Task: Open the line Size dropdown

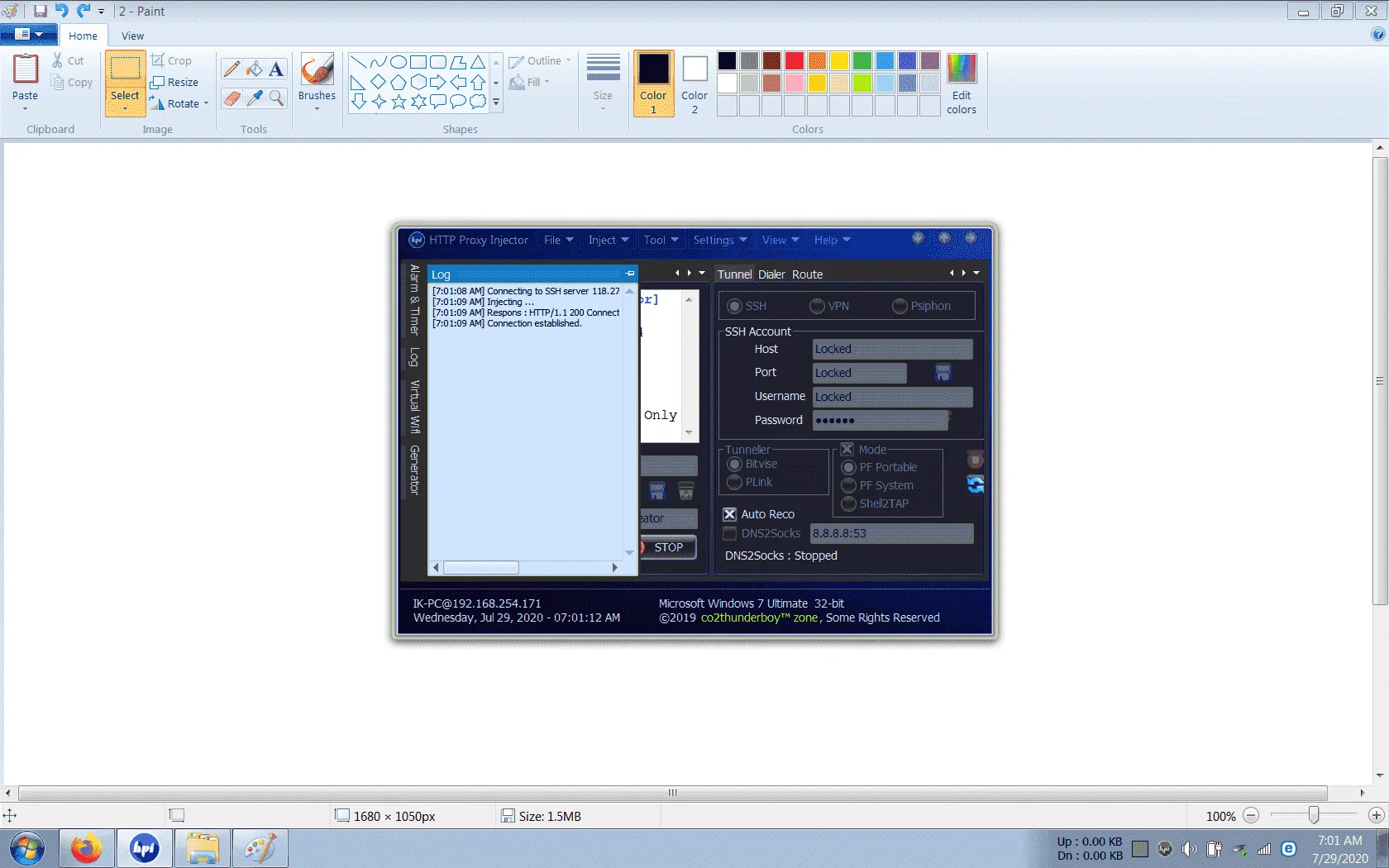Action: point(603,83)
